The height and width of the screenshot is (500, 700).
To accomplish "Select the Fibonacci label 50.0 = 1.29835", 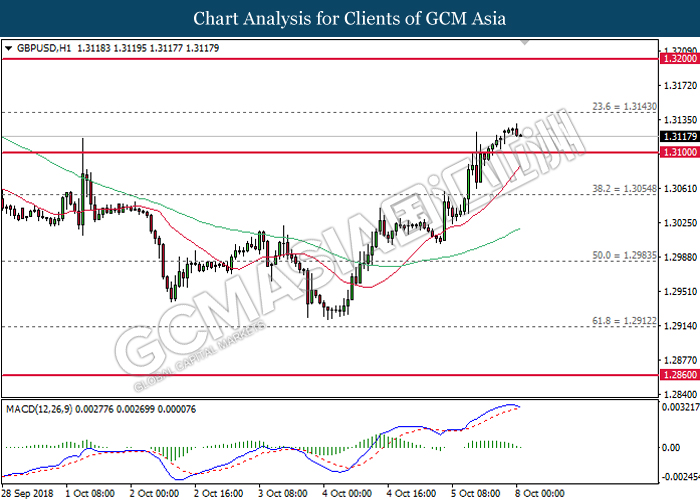I will click(x=624, y=255).
